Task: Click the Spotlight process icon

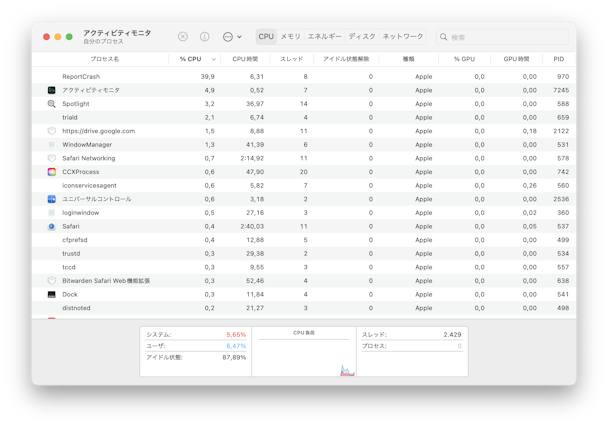Action: 51,104
